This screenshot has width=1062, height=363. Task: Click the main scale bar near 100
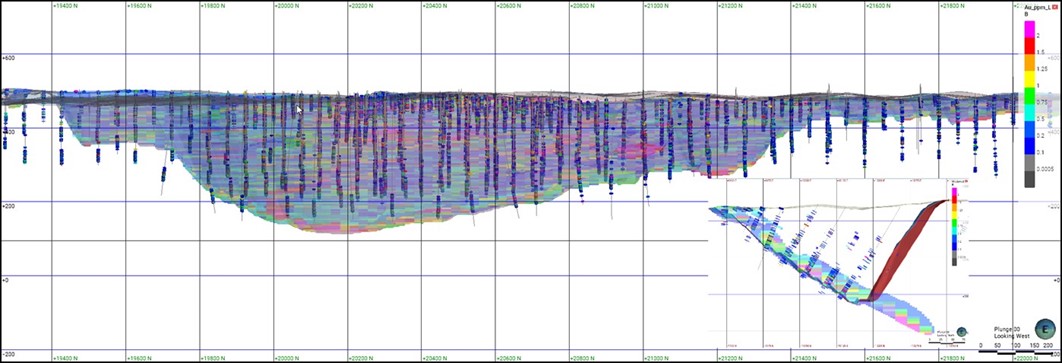point(1015,351)
